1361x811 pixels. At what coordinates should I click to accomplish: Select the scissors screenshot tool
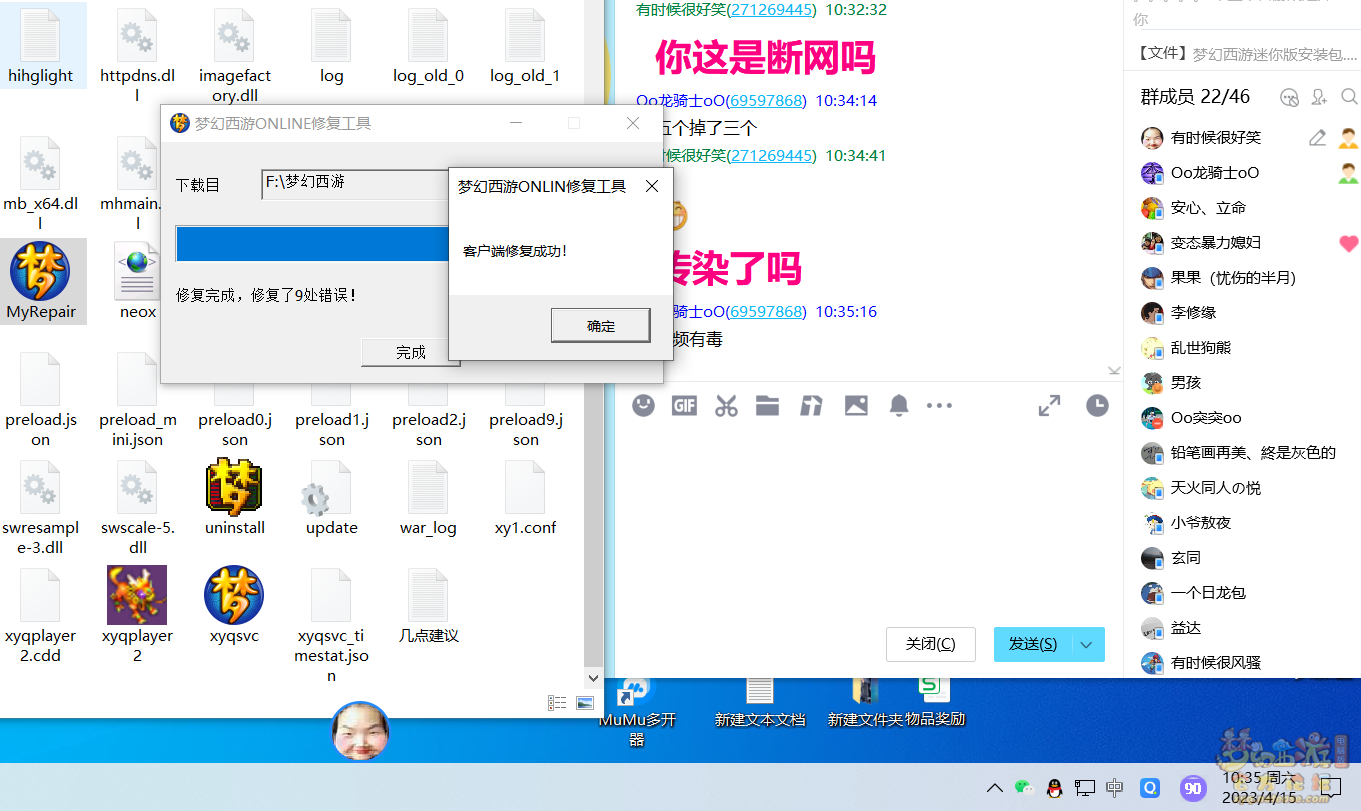[x=726, y=406]
